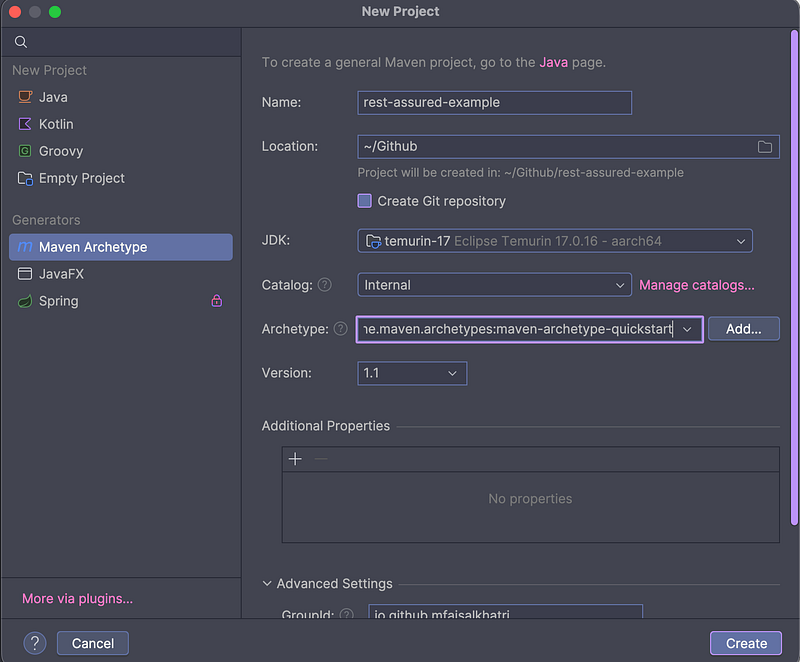Click the Empty Project folder icon
This screenshot has width=800, height=662.
[x=25, y=179]
